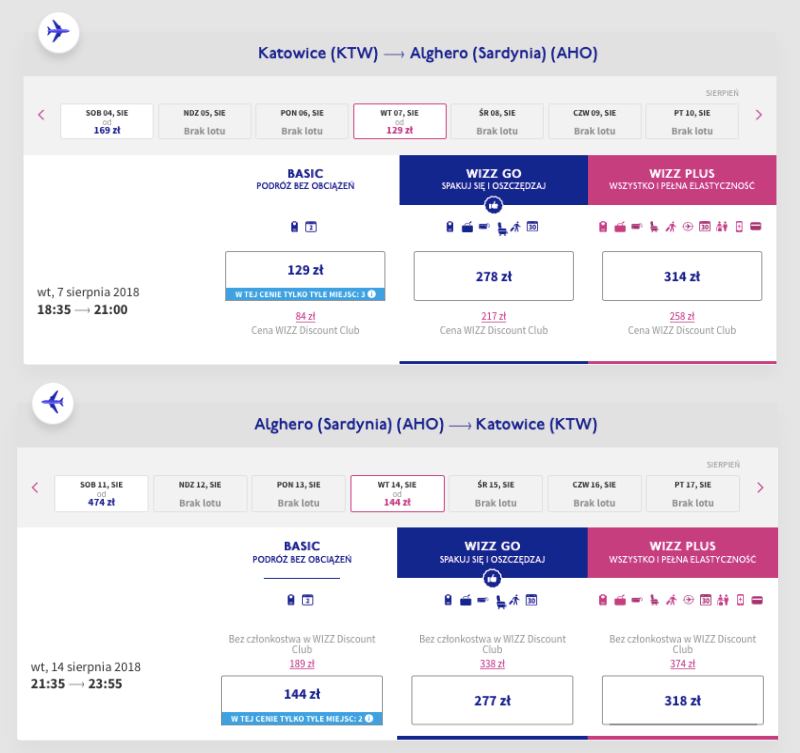Viewport: 800px width, 753px height.
Task: Click thumbs-up recommended badge on outbound WIZZ GO
Action: [493, 206]
